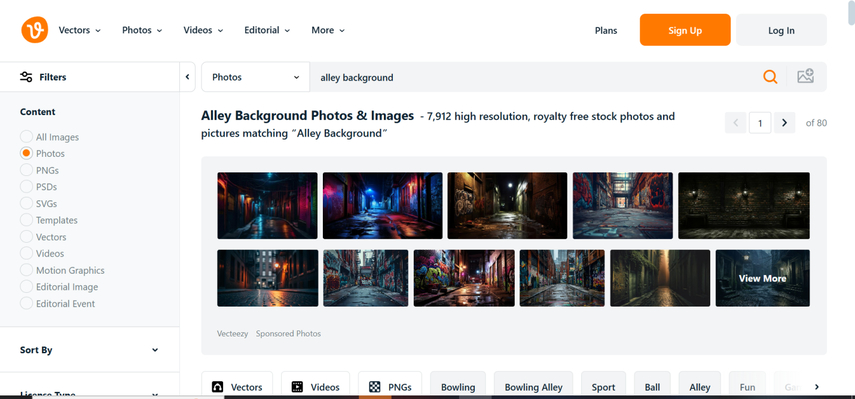Select the Editorial Event radio button
Image resolution: width=855 pixels, height=399 pixels.
(x=26, y=303)
